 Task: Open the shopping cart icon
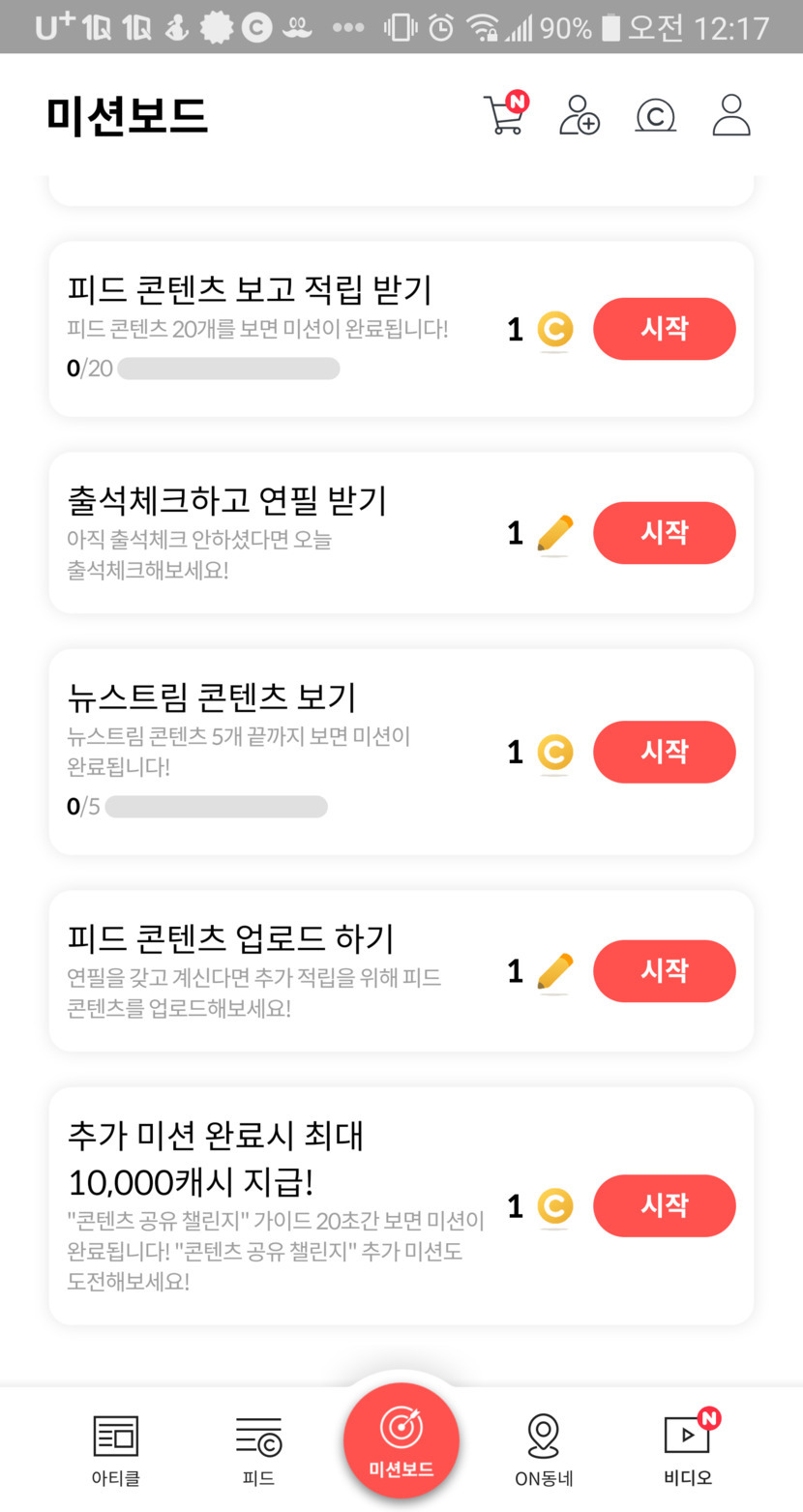tap(504, 114)
